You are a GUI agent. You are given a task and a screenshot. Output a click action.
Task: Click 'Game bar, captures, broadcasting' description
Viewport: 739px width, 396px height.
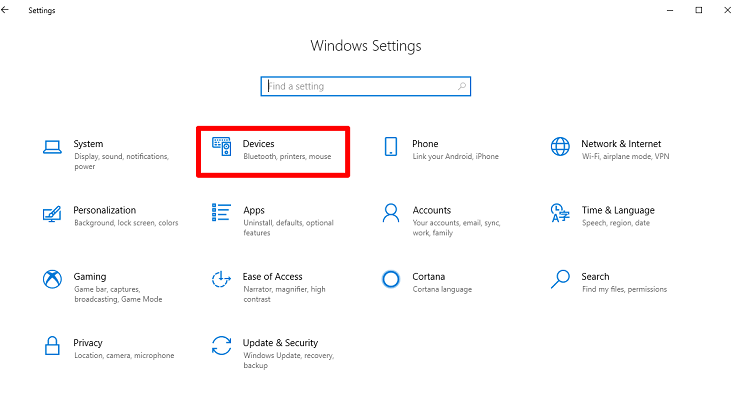pyautogui.click(x=118, y=294)
